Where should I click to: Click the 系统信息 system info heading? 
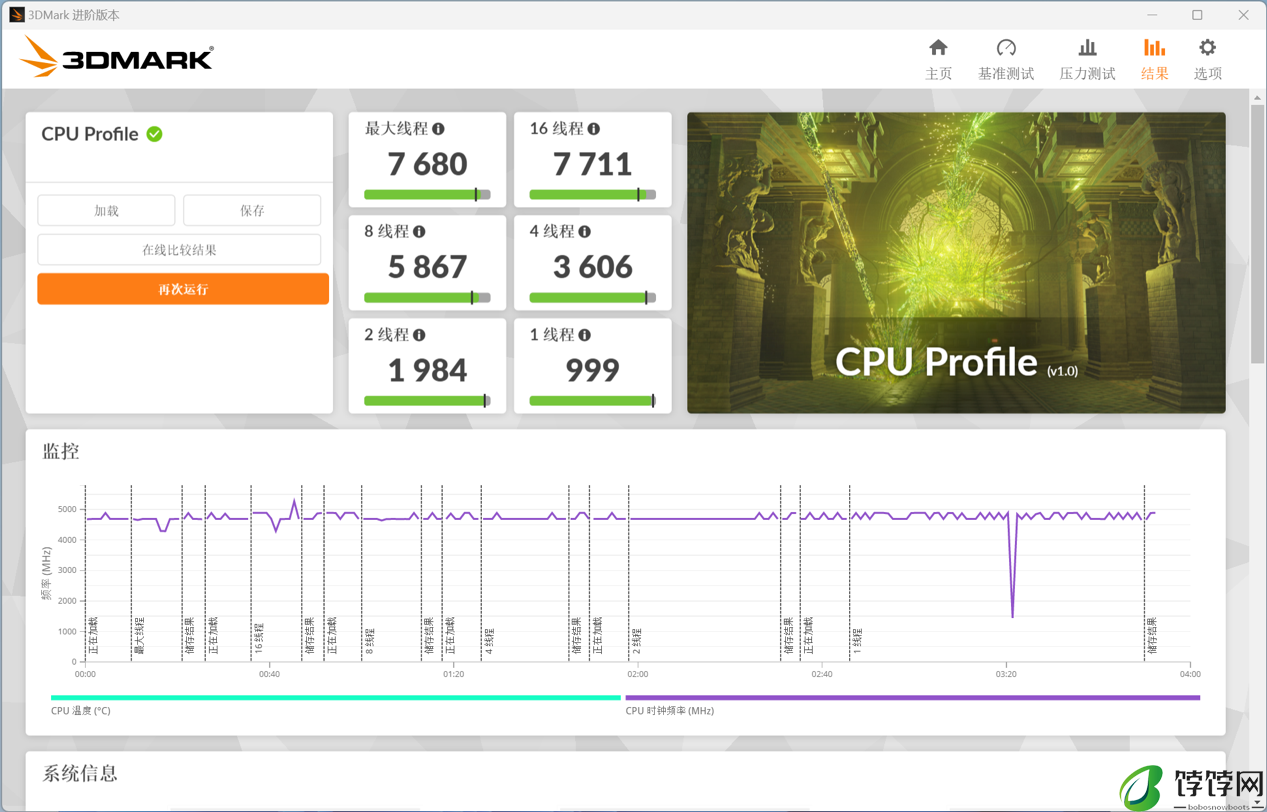coord(80,774)
